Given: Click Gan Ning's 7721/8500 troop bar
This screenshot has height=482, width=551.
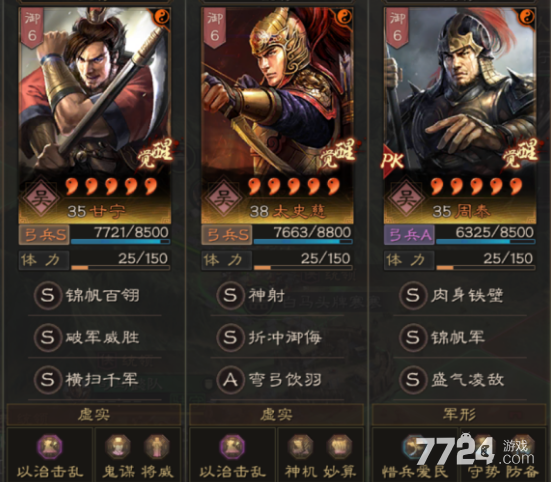Looking at the screenshot, I should [x=121, y=235].
